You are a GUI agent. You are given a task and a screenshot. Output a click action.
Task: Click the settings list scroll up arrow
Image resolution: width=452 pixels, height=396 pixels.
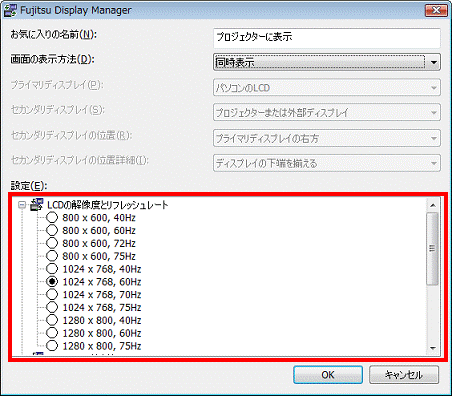tap(433, 205)
